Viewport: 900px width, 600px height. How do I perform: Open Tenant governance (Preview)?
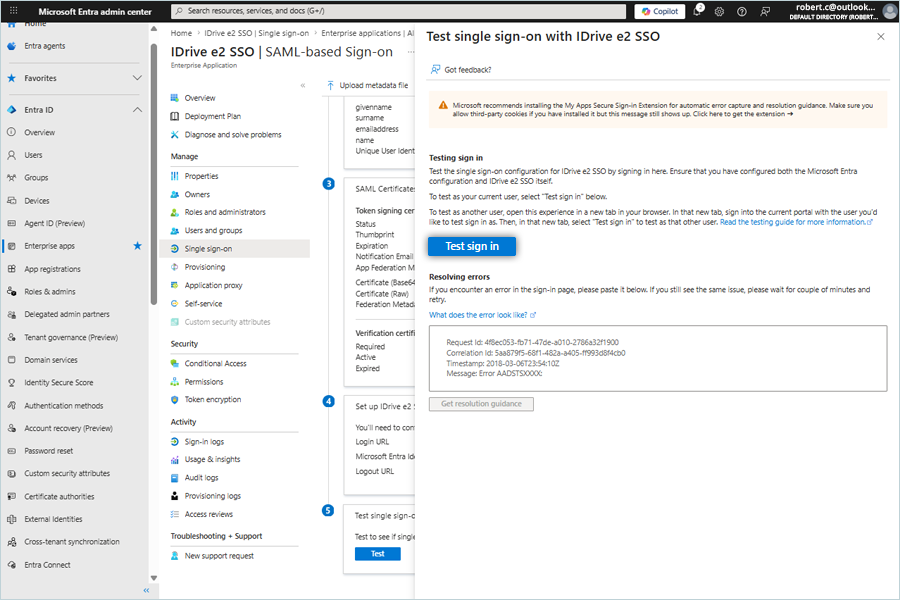[71, 338]
